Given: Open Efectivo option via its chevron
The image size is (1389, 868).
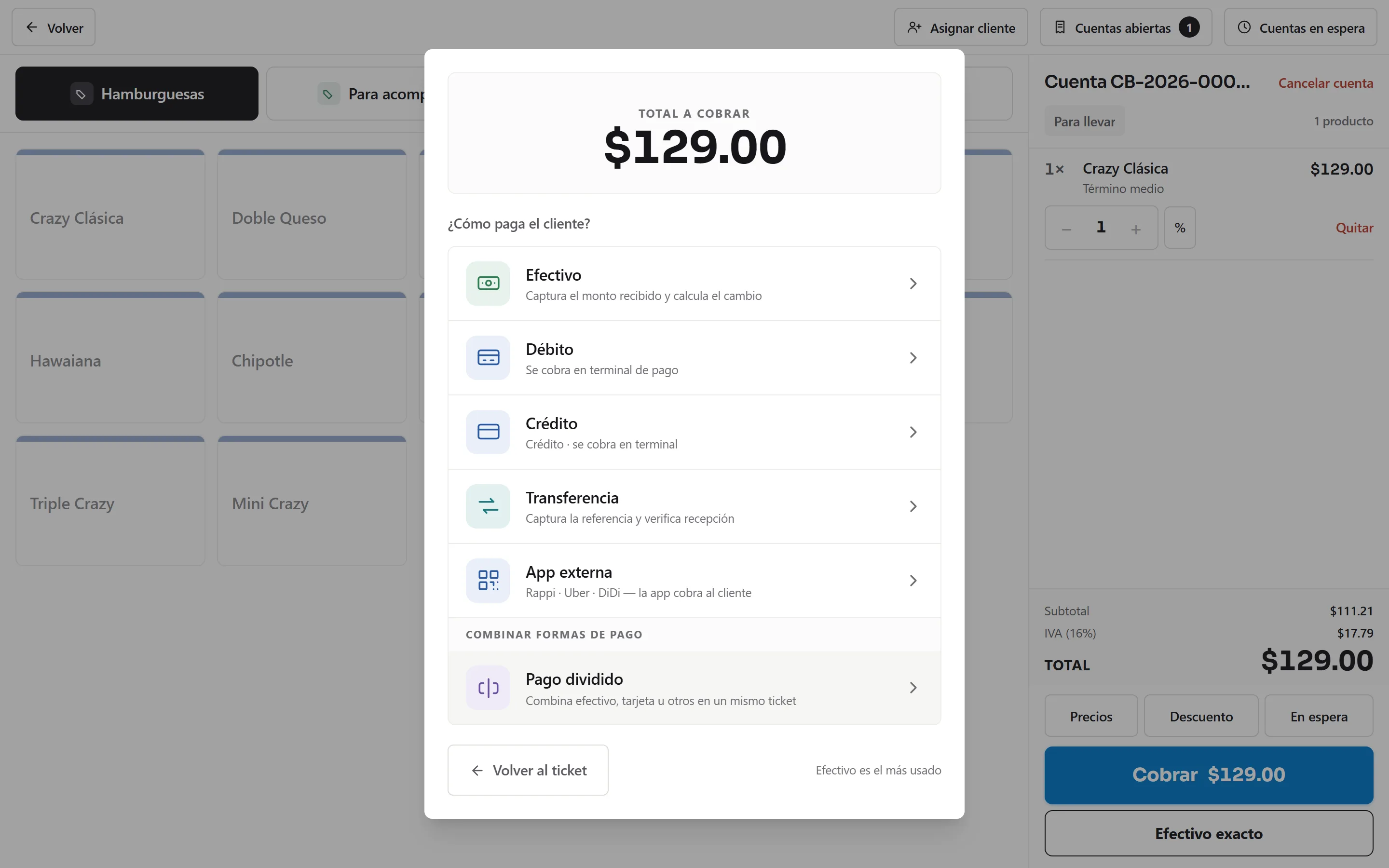Looking at the screenshot, I should 913,284.
